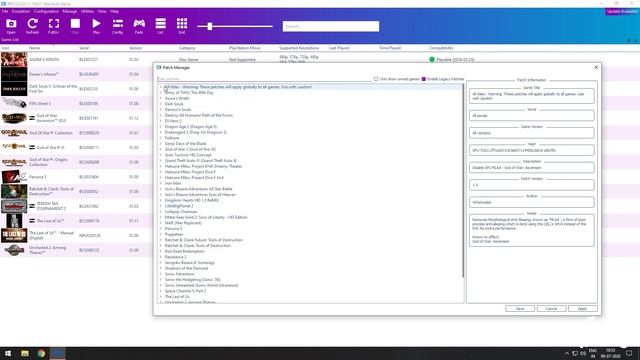Image resolution: width=640 pixels, height=360 pixels.
Task: Tick Only show owned games checkbox
Action: pos(376,79)
